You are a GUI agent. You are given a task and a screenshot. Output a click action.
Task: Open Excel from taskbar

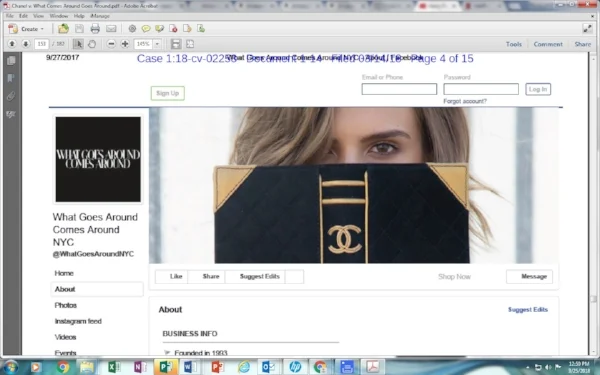pyautogui.click(x=114, y=367)
